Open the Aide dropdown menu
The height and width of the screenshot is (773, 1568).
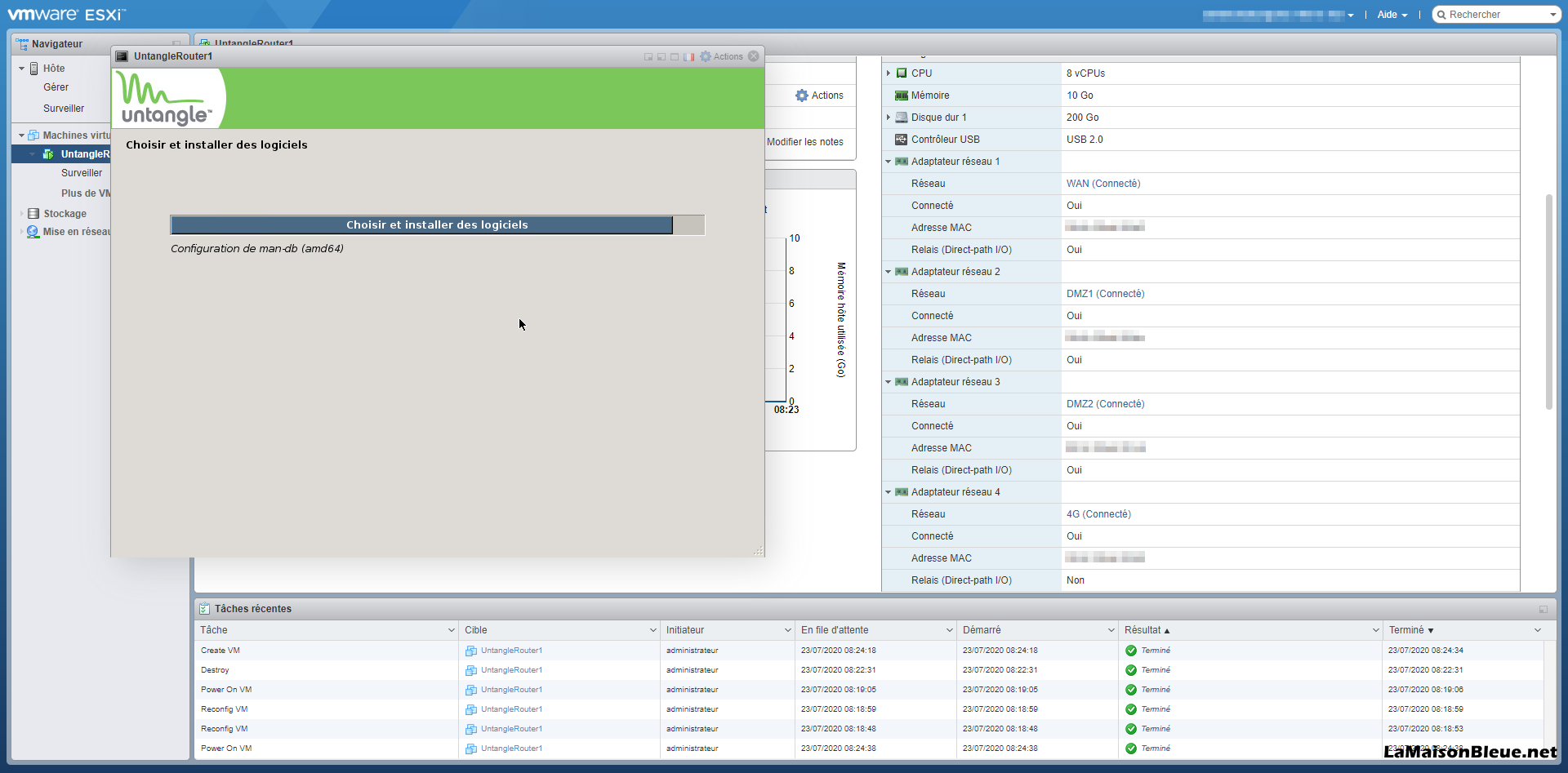click(x=1392, y=15)
